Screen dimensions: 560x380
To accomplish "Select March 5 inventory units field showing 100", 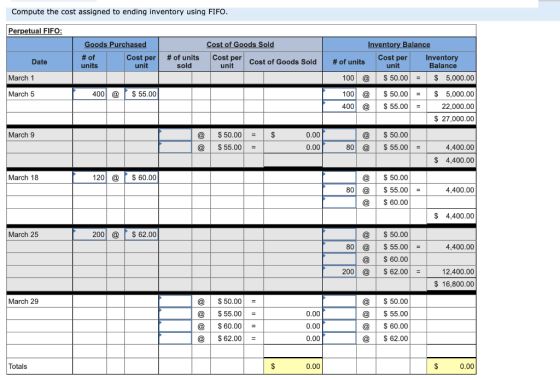I will 339,94.
